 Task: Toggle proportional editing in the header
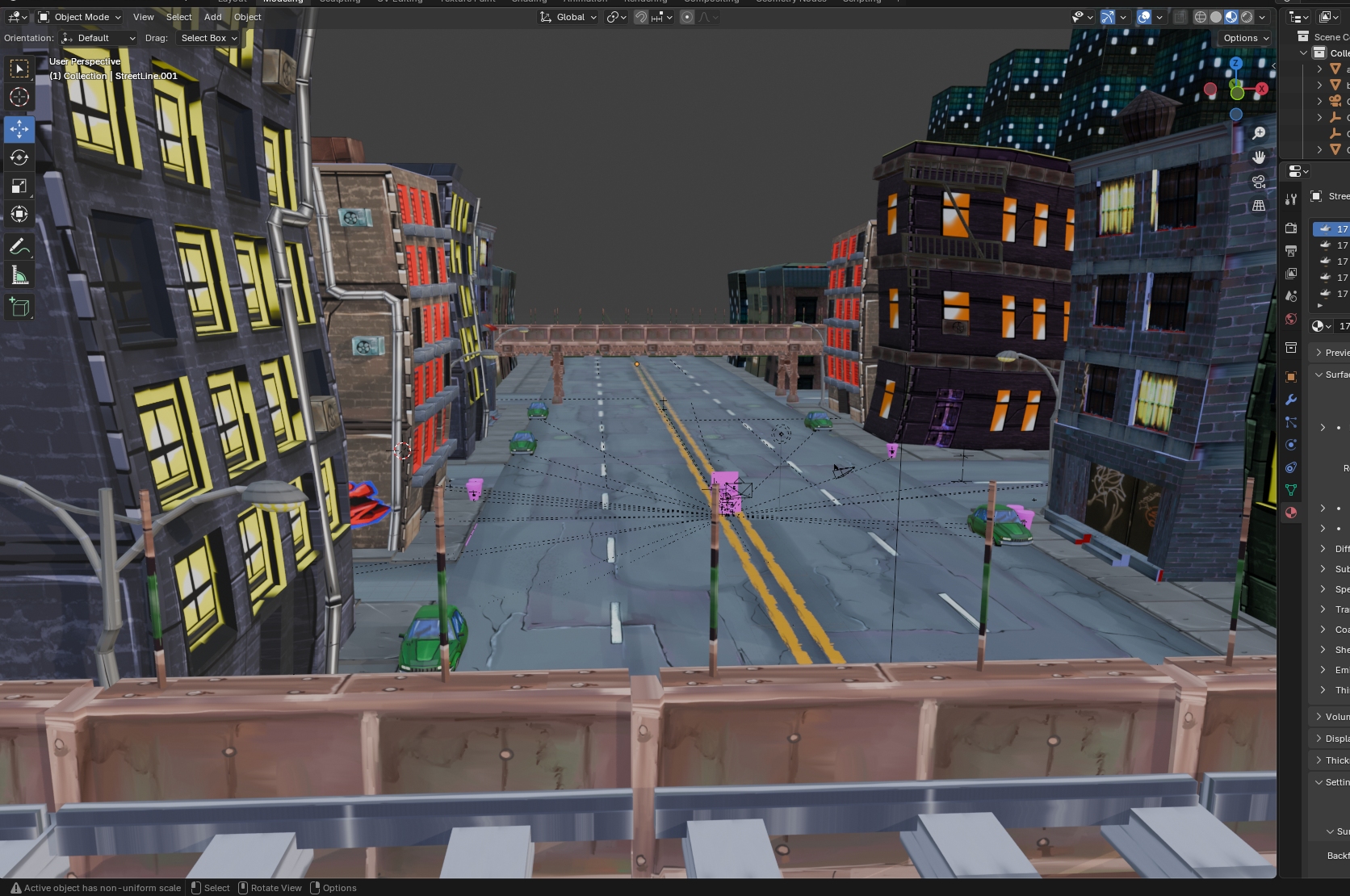(x=687, y=17)
